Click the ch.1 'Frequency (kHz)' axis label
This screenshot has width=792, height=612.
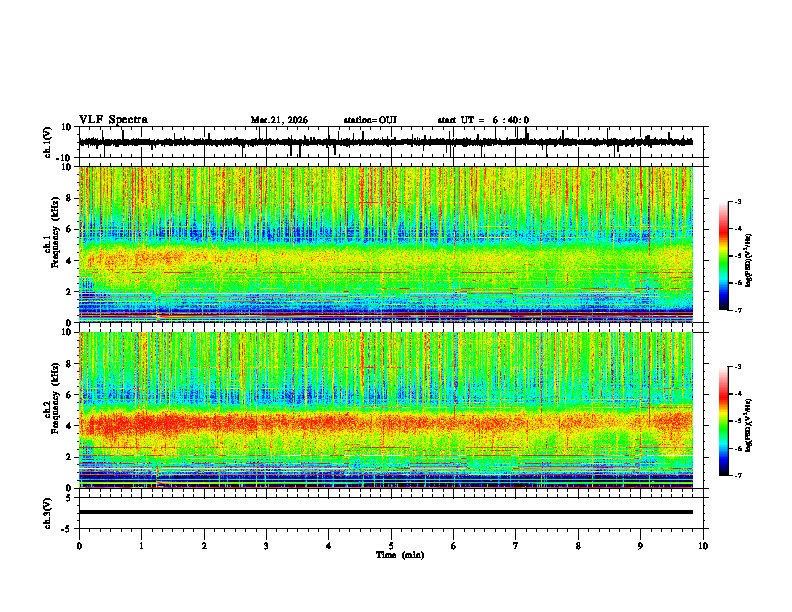pos(55,232)
